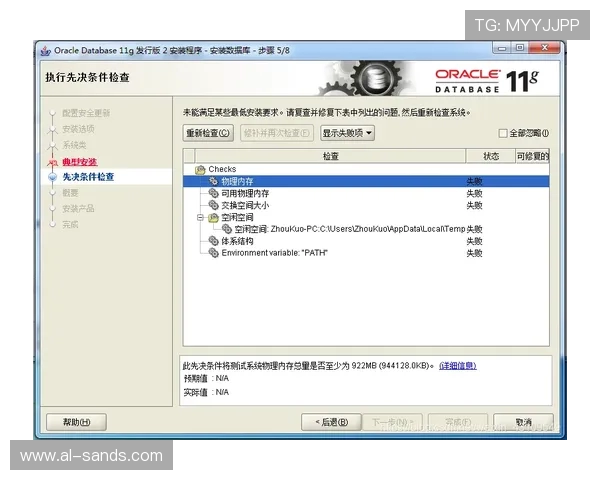Click the 体系结构 check icon
This screenshot has width=600, height=480.
tap(213, 241)
